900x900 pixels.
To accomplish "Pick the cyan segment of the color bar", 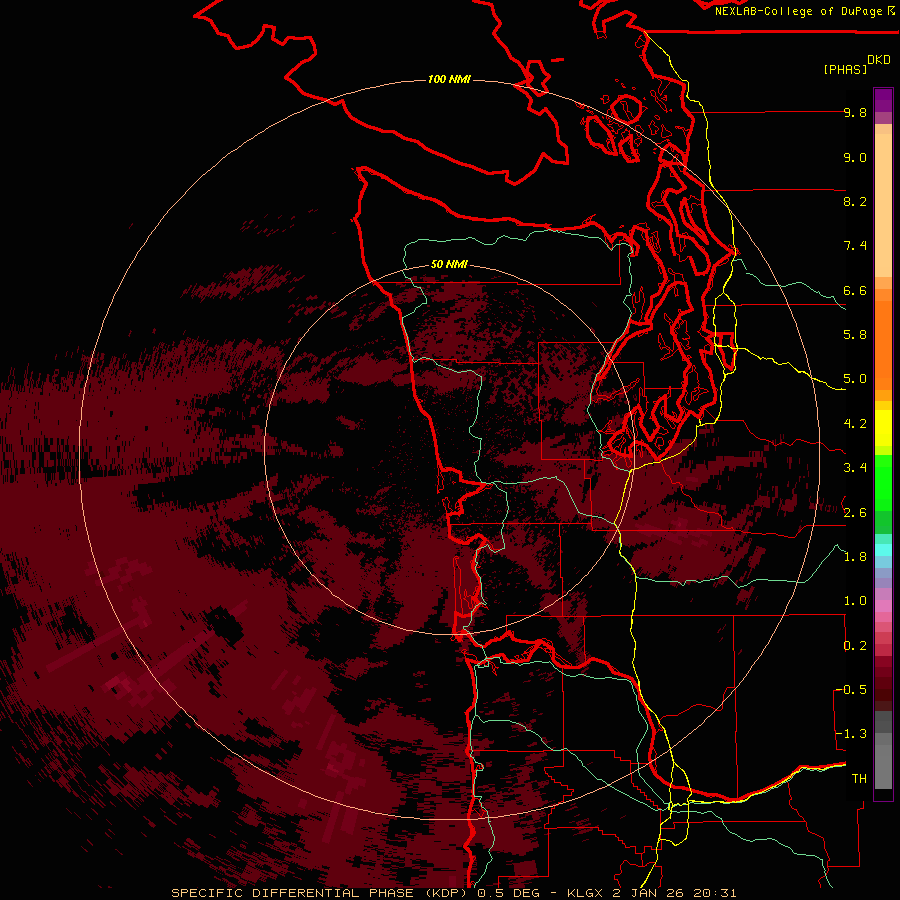I will click(883, 550).
